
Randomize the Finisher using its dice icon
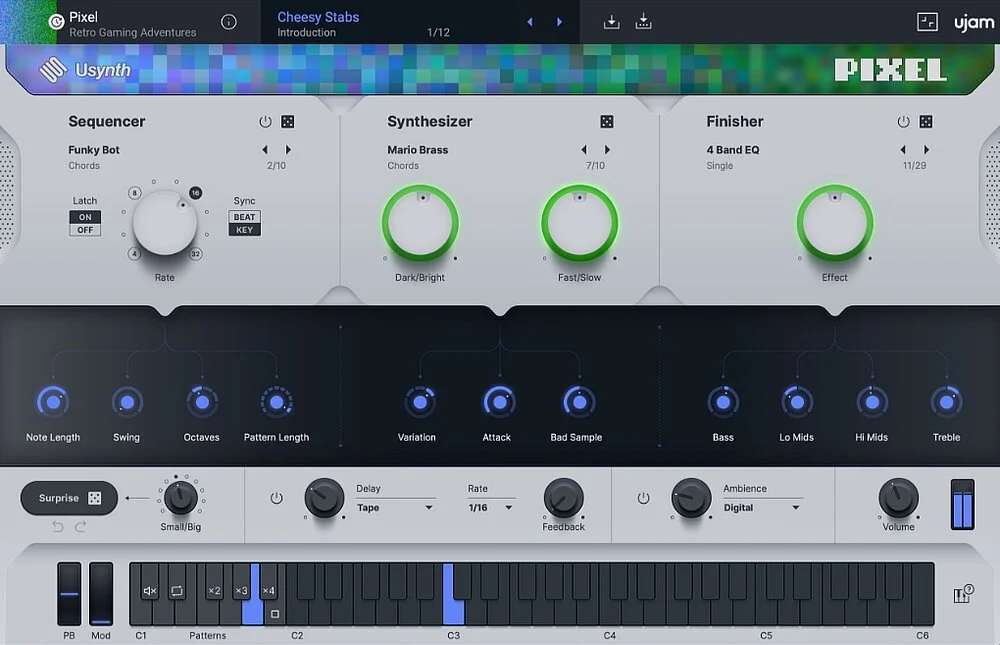(x=926, y=122)
